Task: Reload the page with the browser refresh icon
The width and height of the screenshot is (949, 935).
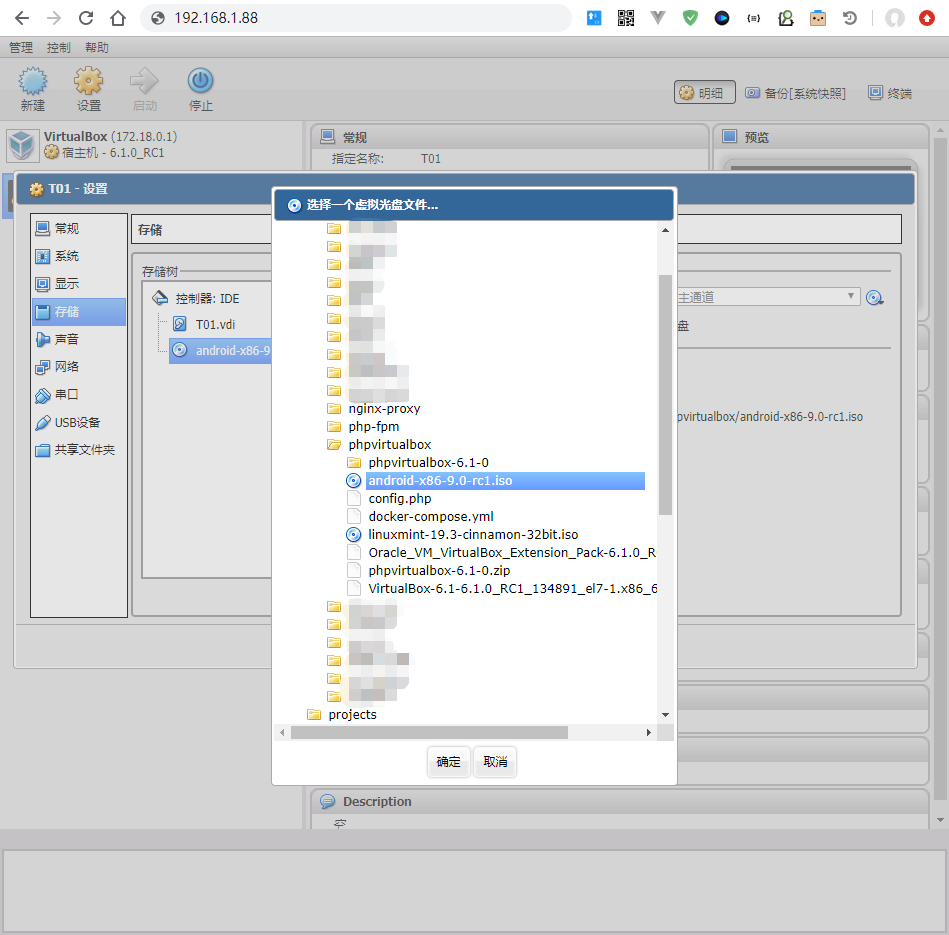Action: click(86, 18)
